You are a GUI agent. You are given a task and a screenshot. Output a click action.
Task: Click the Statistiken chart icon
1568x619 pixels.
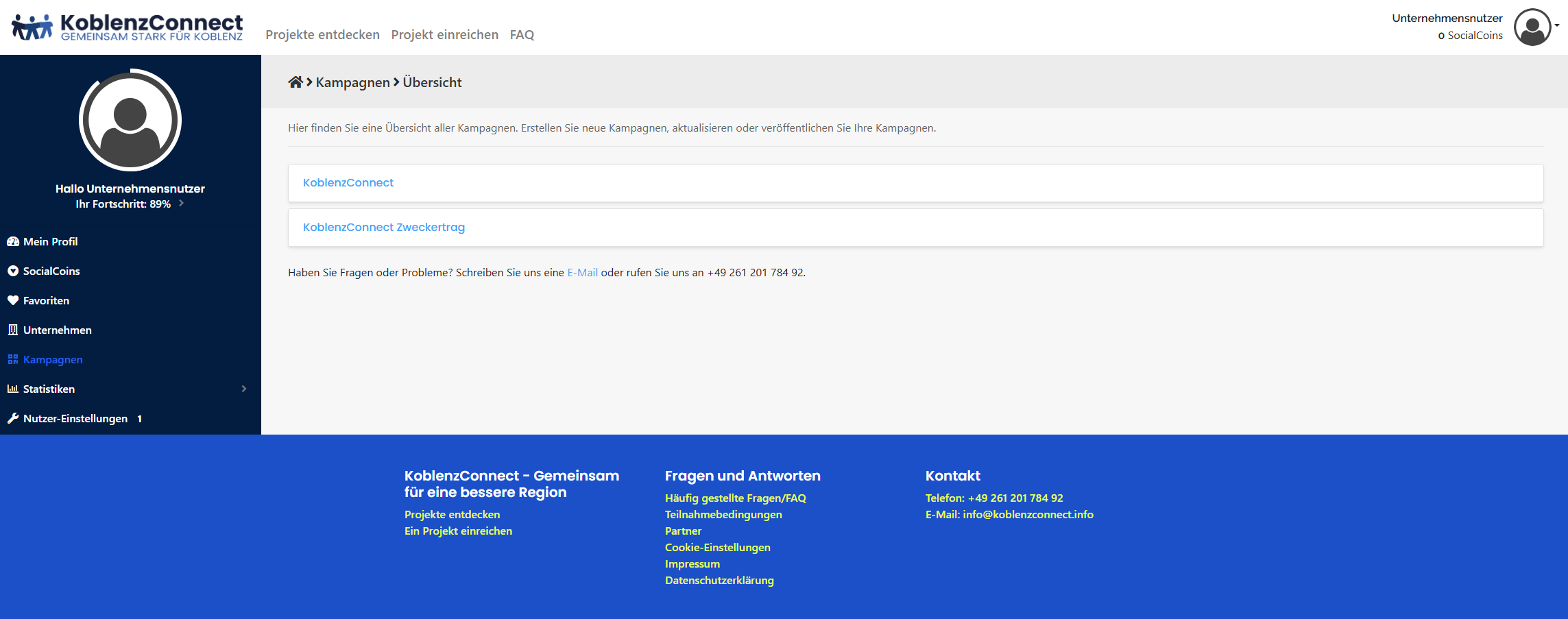click(x=12, y=389)
